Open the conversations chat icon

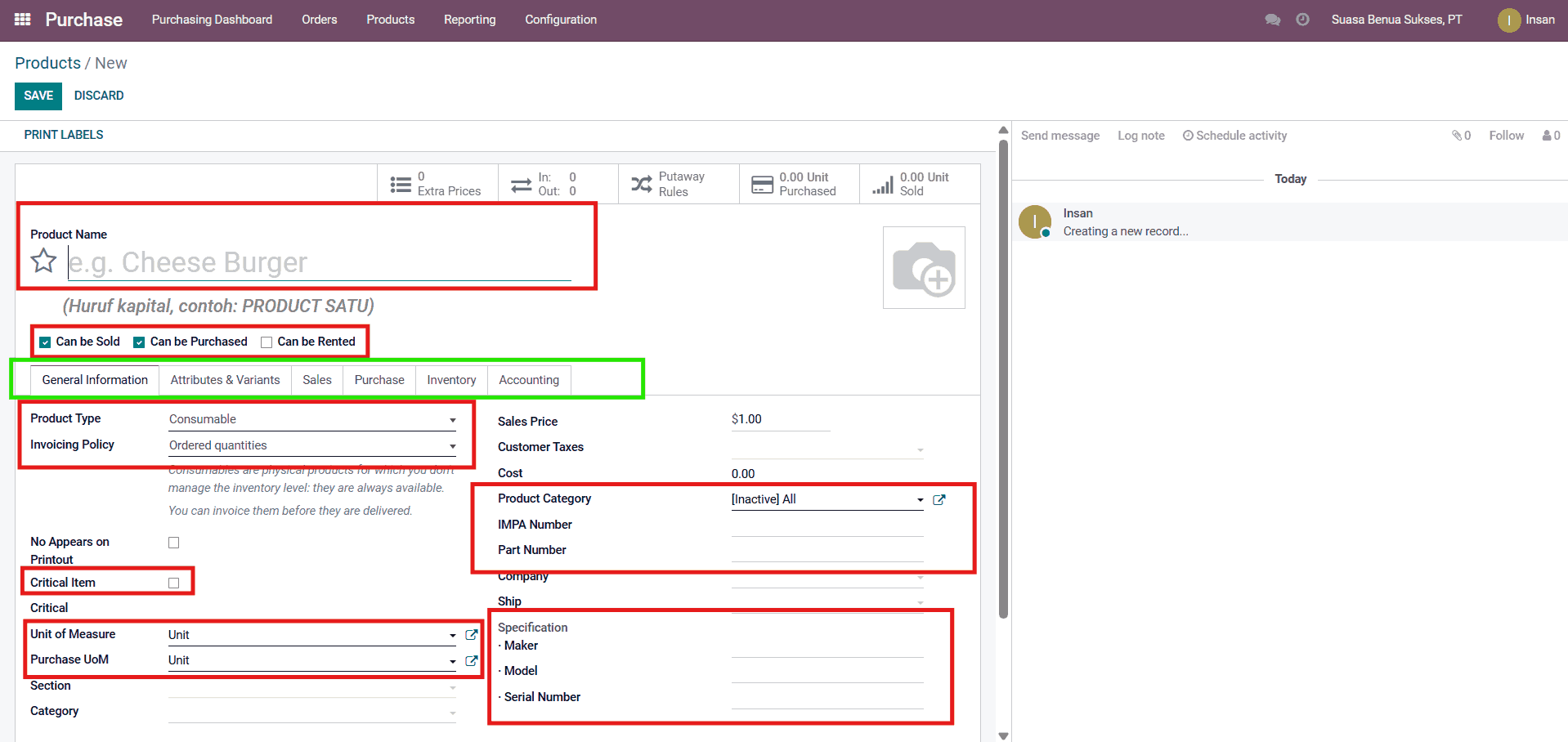[x=1272, y=20]
